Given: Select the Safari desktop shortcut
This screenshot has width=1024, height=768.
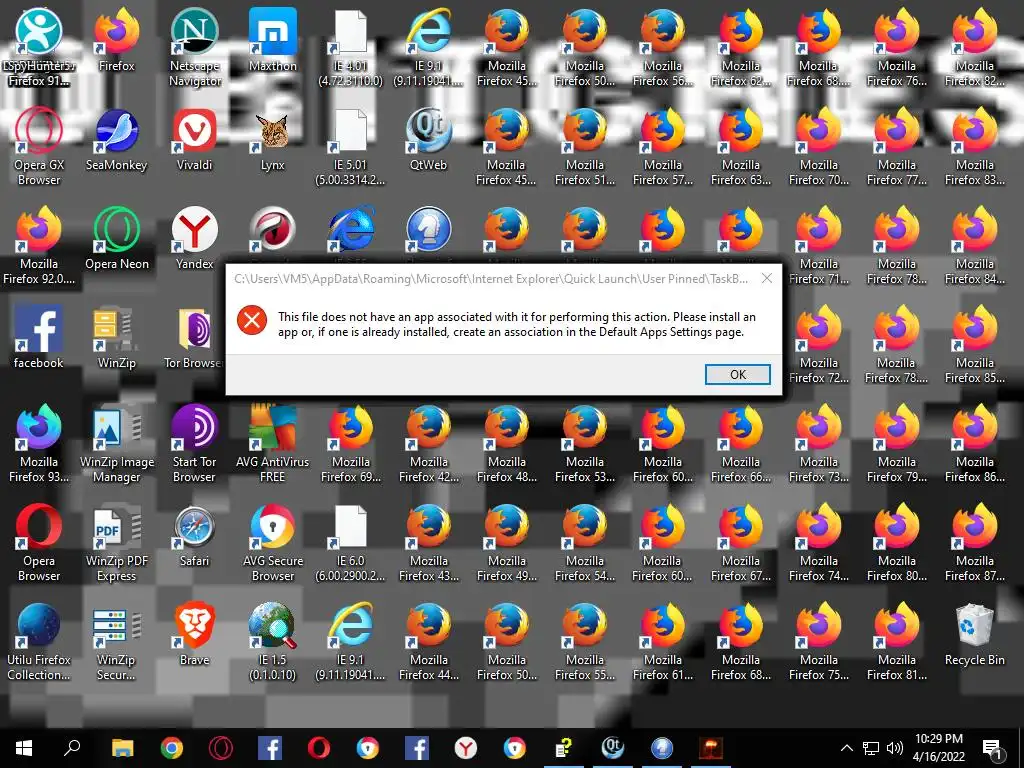Looking at the screenshot, I should [x=195, y=536].
